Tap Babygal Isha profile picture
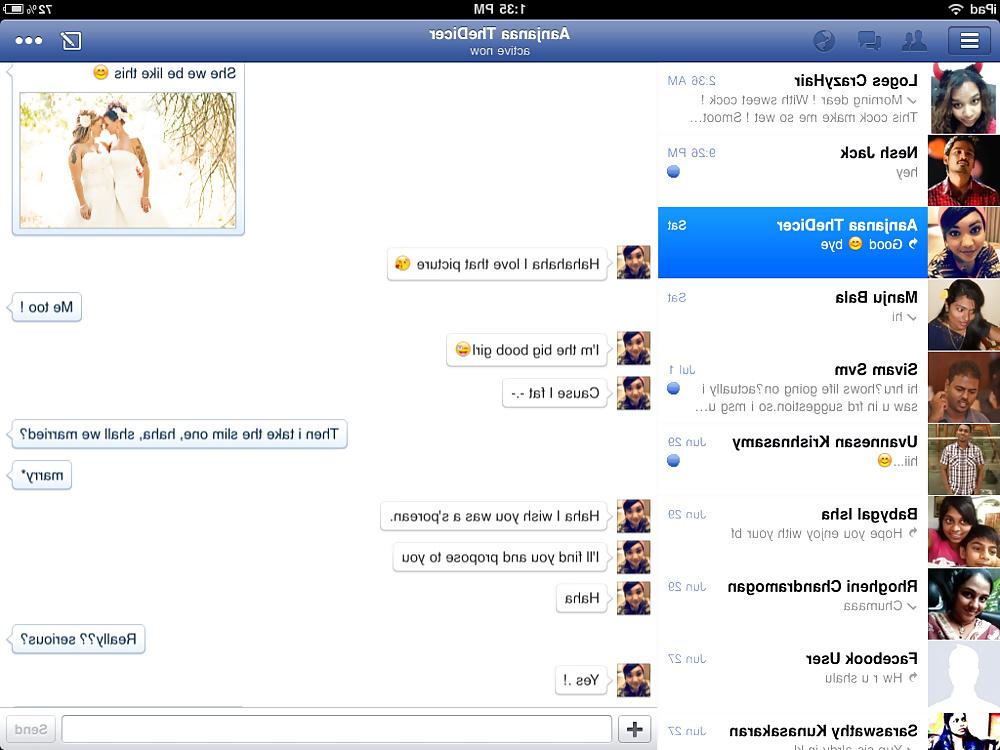The height and width of the screenshot is (750, 1000). pos(964,531)
